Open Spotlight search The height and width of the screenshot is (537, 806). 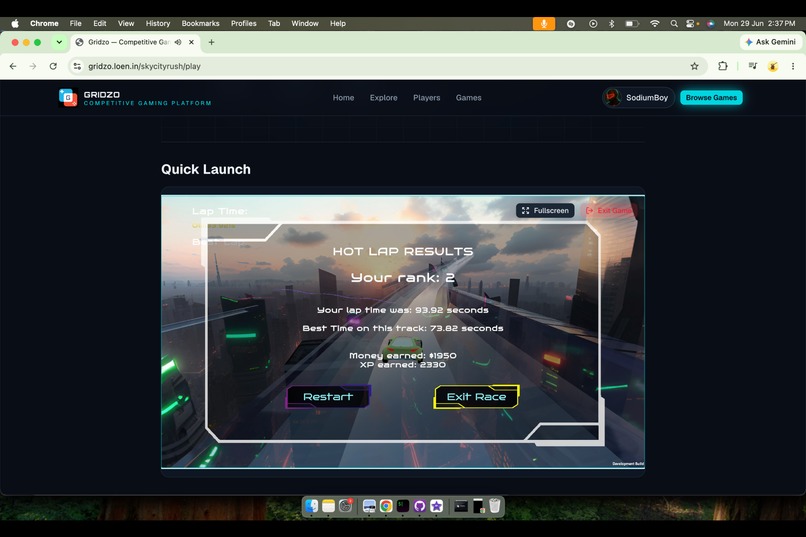(x=674, y=24)
